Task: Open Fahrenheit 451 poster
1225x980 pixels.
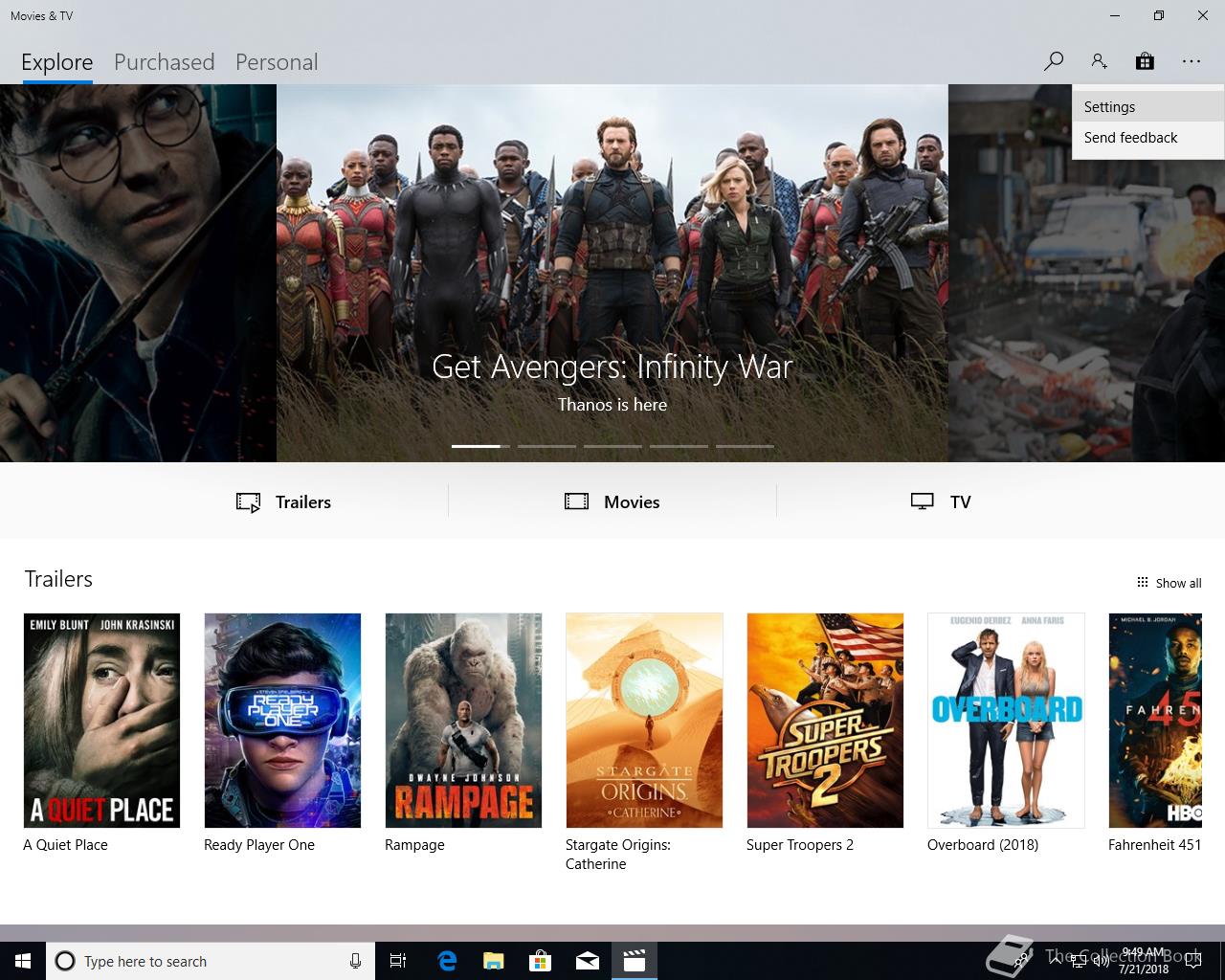Action: click(1155, 721)
